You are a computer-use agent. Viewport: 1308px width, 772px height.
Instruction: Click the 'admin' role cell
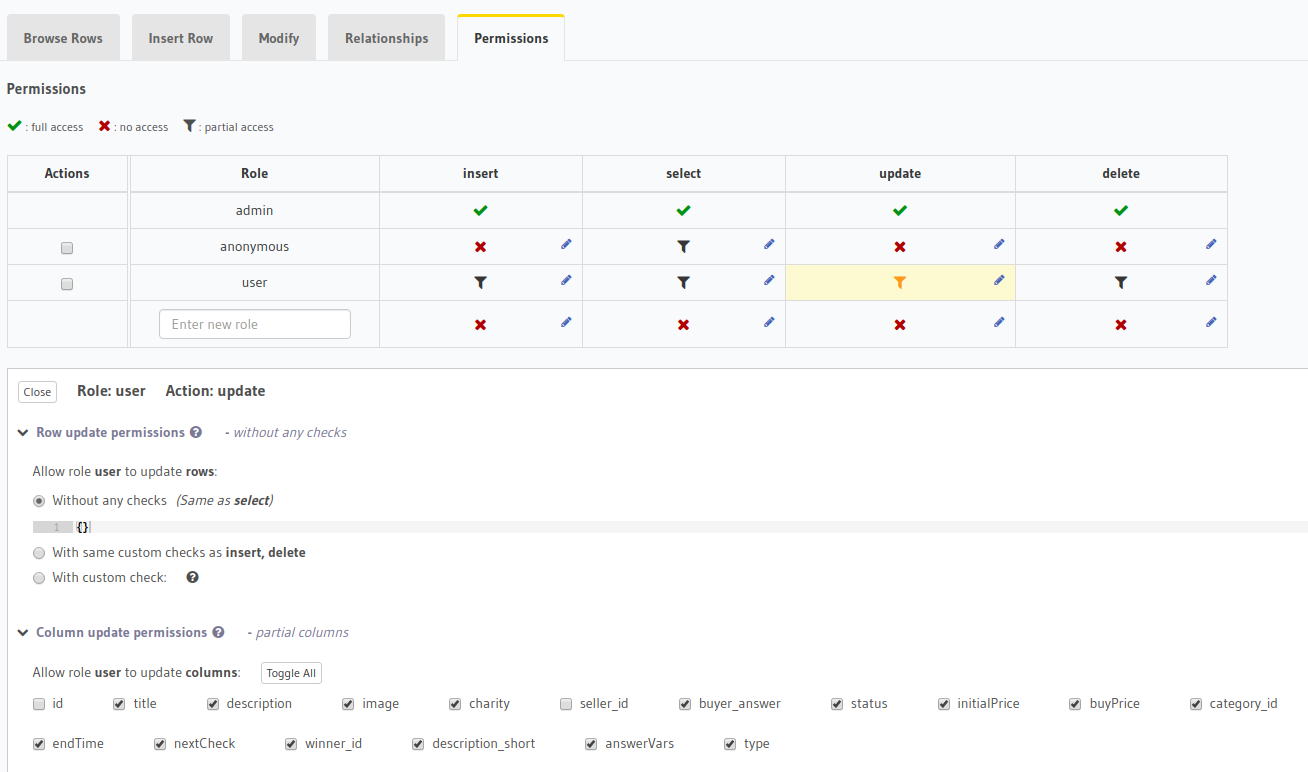tap(255, 210)
